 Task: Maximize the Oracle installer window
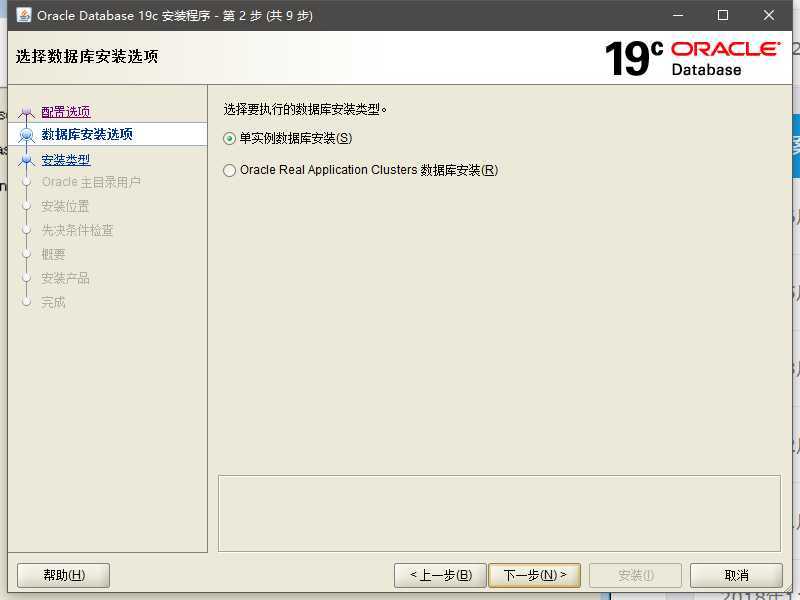(722, 15)
